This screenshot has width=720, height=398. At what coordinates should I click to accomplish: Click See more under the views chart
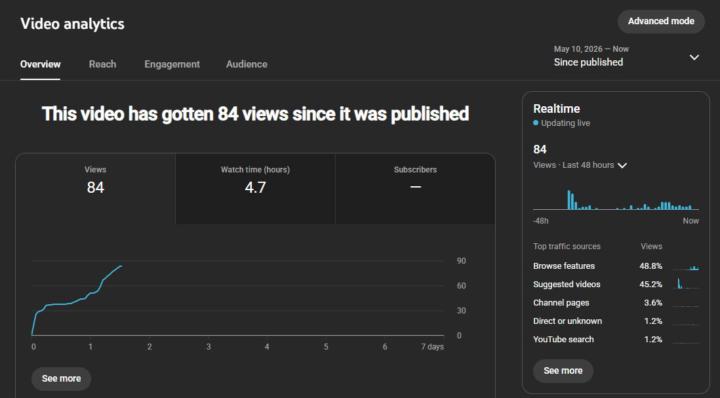pos(61,379)
